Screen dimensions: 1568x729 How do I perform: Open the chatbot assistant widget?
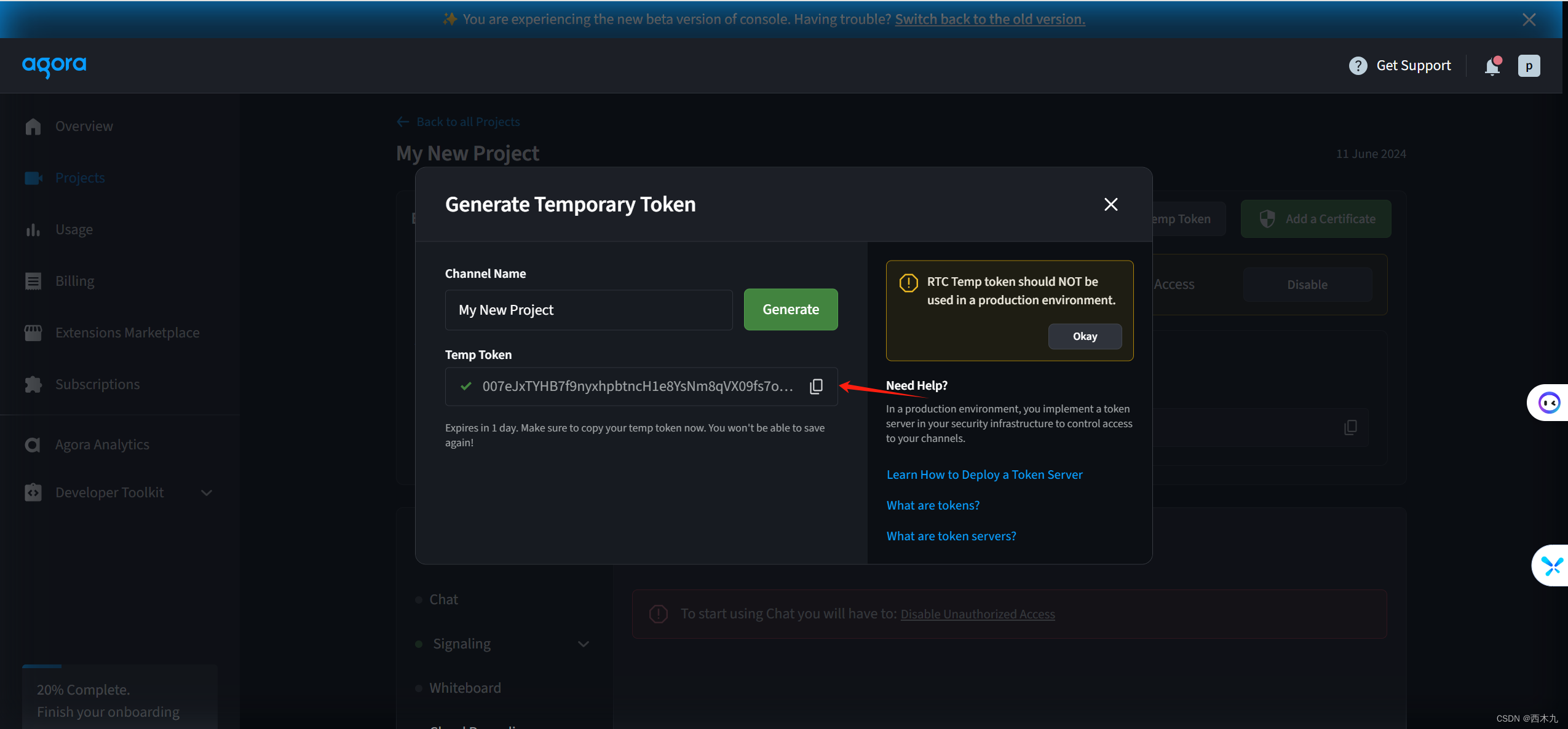pyautogui.click(x=1549, y=403)
